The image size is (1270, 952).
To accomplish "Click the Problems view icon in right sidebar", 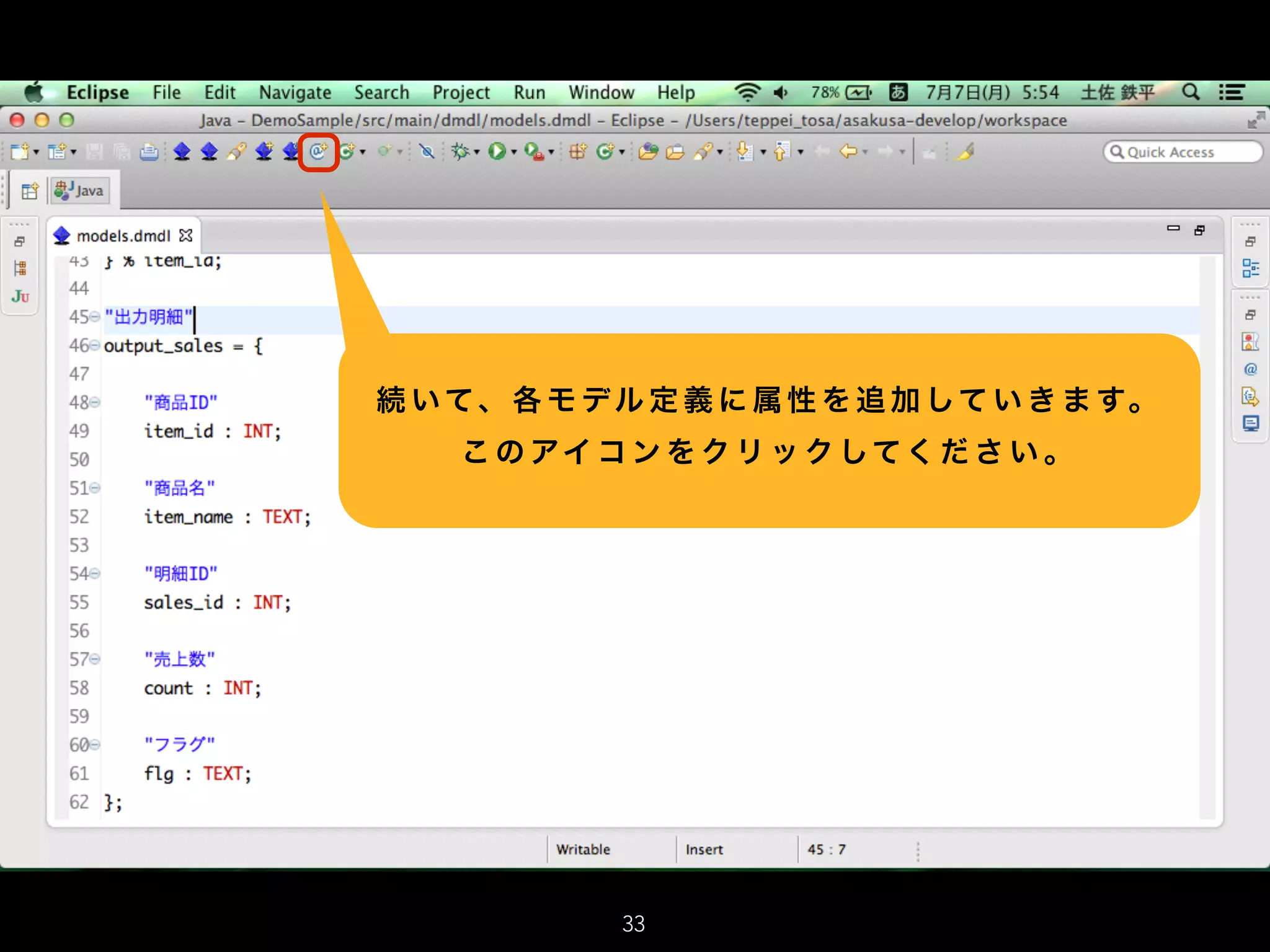I will pyautogui.click(x=1251, y=342).
